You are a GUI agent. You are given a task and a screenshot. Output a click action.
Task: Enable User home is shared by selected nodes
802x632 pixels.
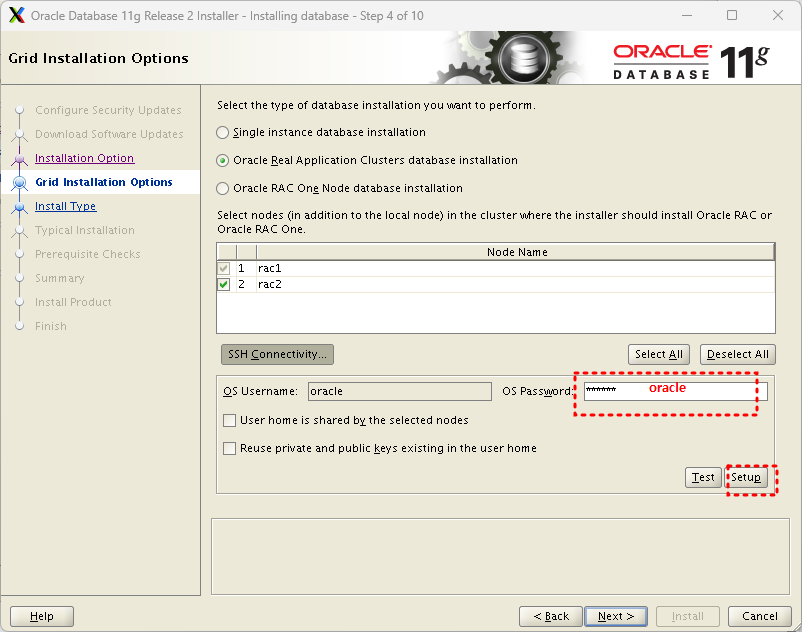[x=230, y=420]
